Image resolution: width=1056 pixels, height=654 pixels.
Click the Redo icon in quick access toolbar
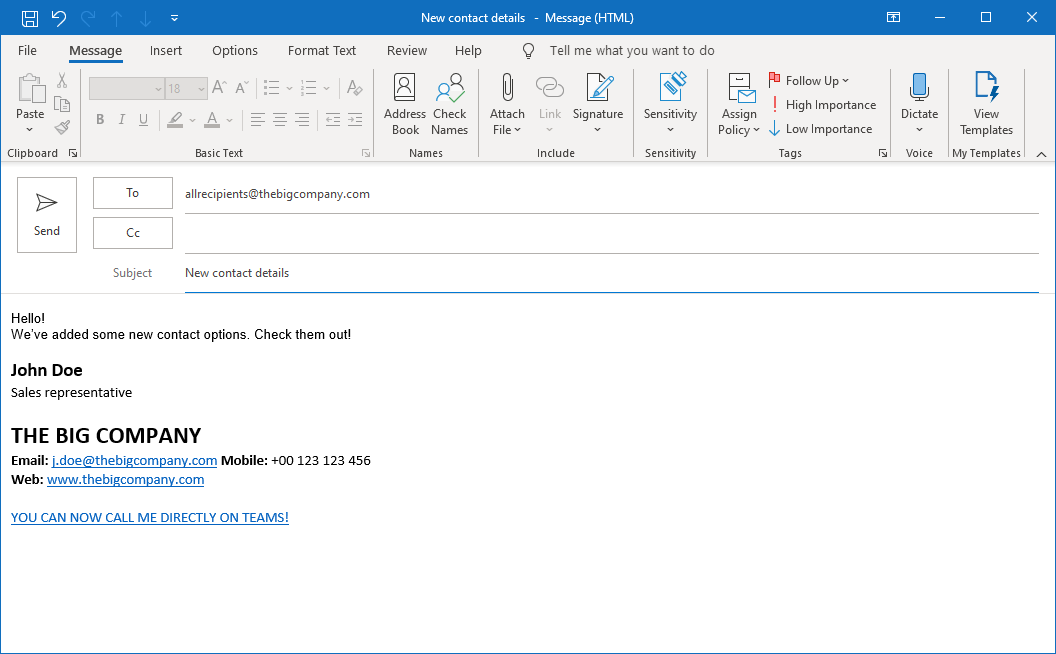(88, 18)
